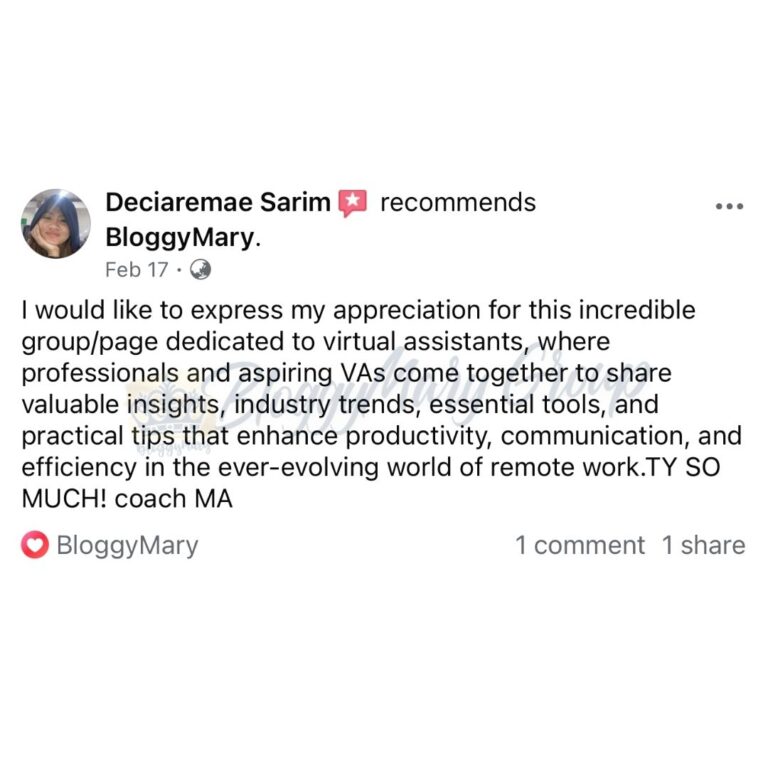Open the three-dot post options menu
This screenshot has width=768, height=768.
(729, 206)
